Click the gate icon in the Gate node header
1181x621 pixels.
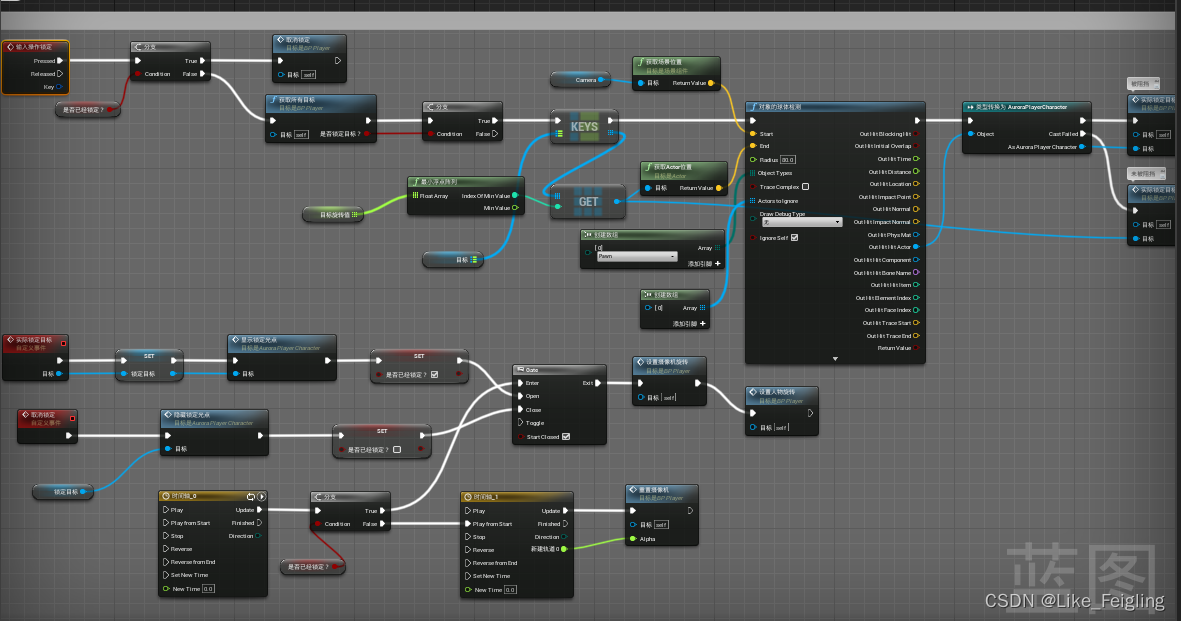click(521, 370)
